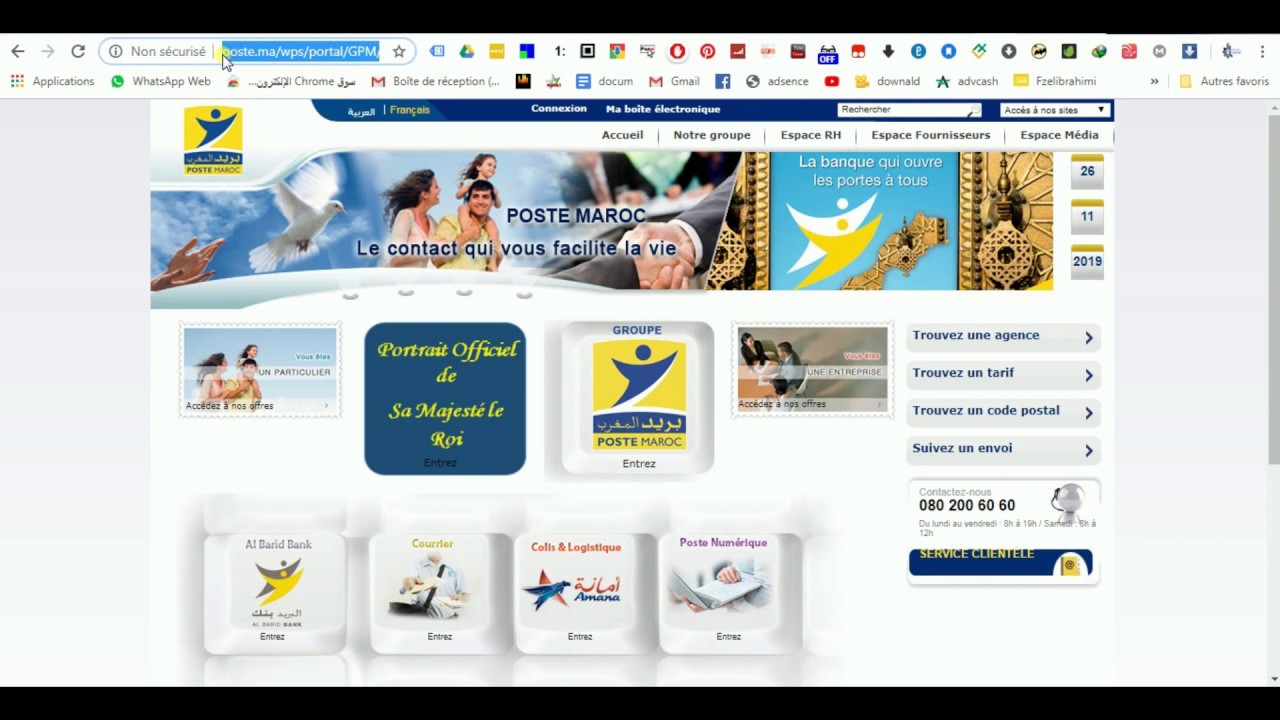Click the scrollbar down arrow
Screen dimensions: 1280x720
[1273, 679]
